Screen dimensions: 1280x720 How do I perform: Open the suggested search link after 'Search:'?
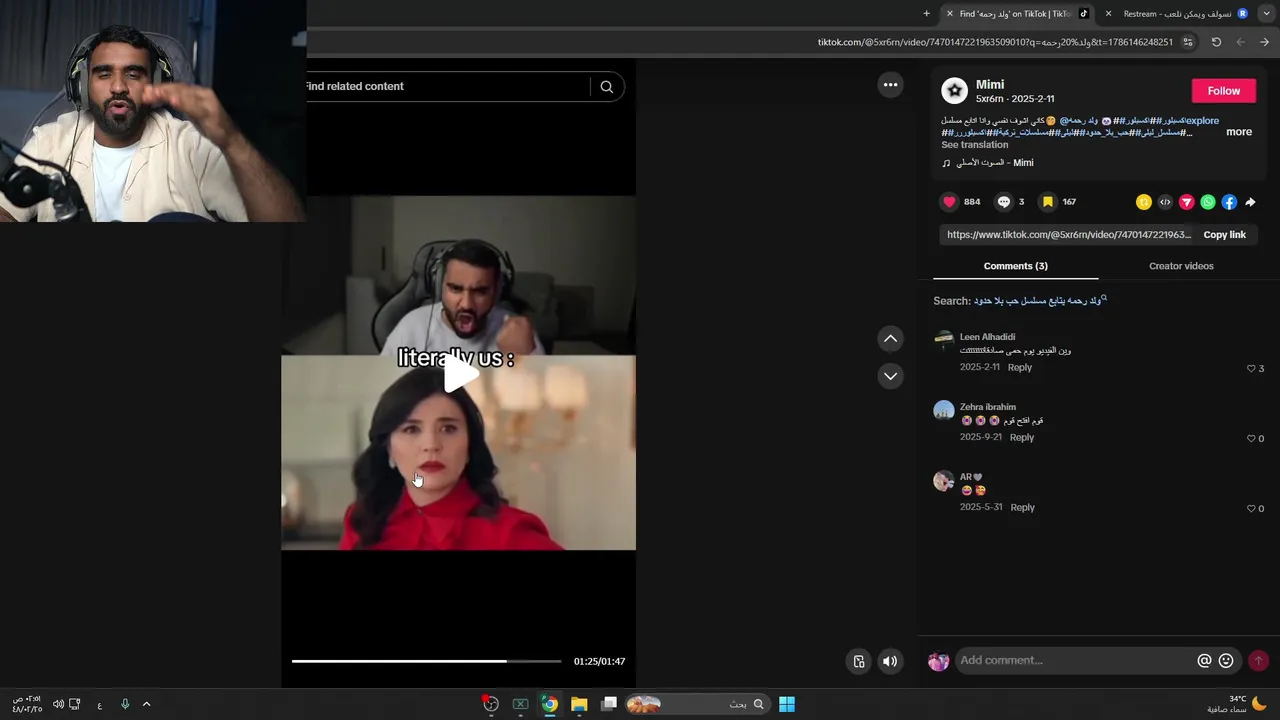1040,301
